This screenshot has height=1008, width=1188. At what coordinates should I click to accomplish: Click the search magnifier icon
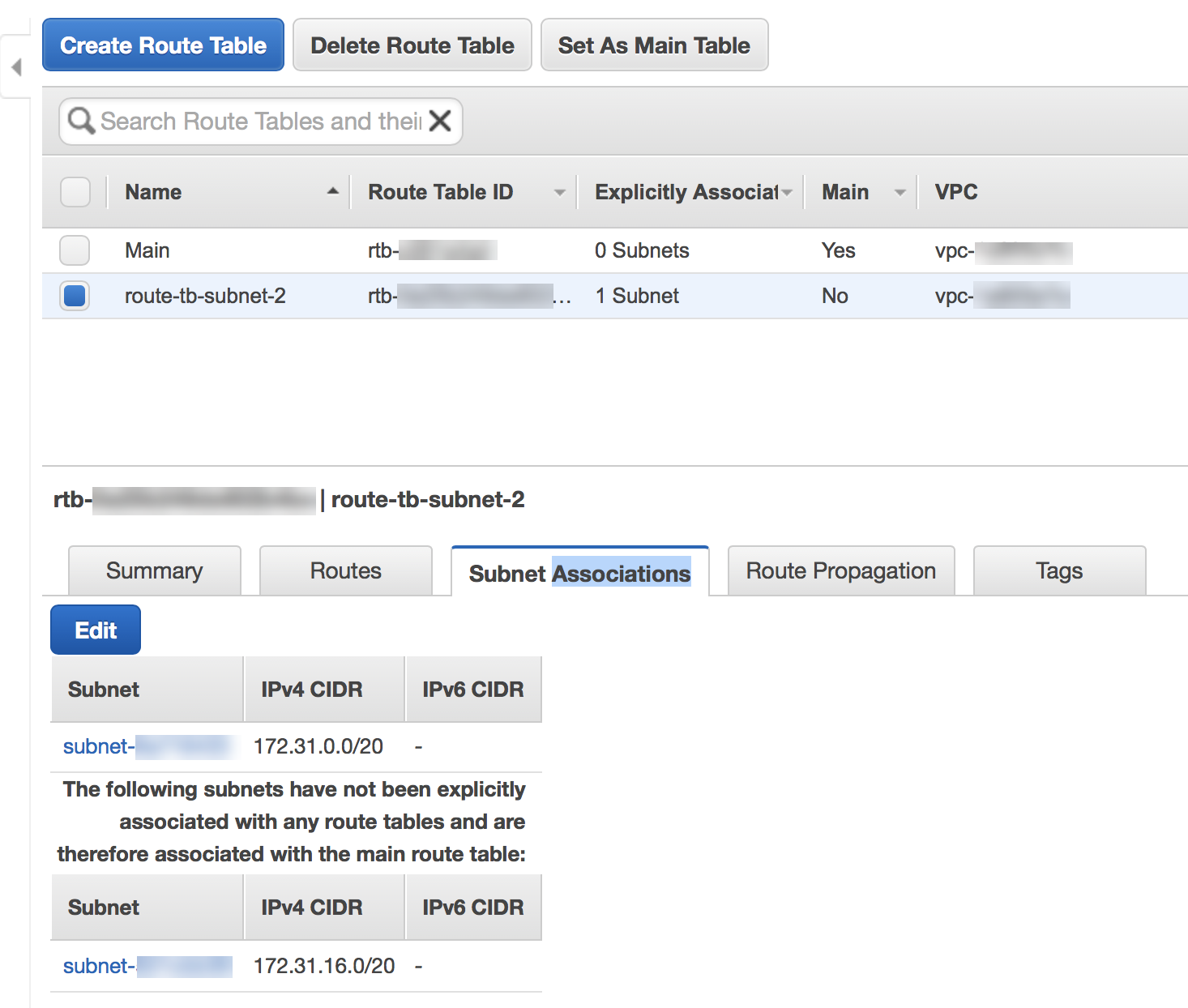click(x=80, y=122)
